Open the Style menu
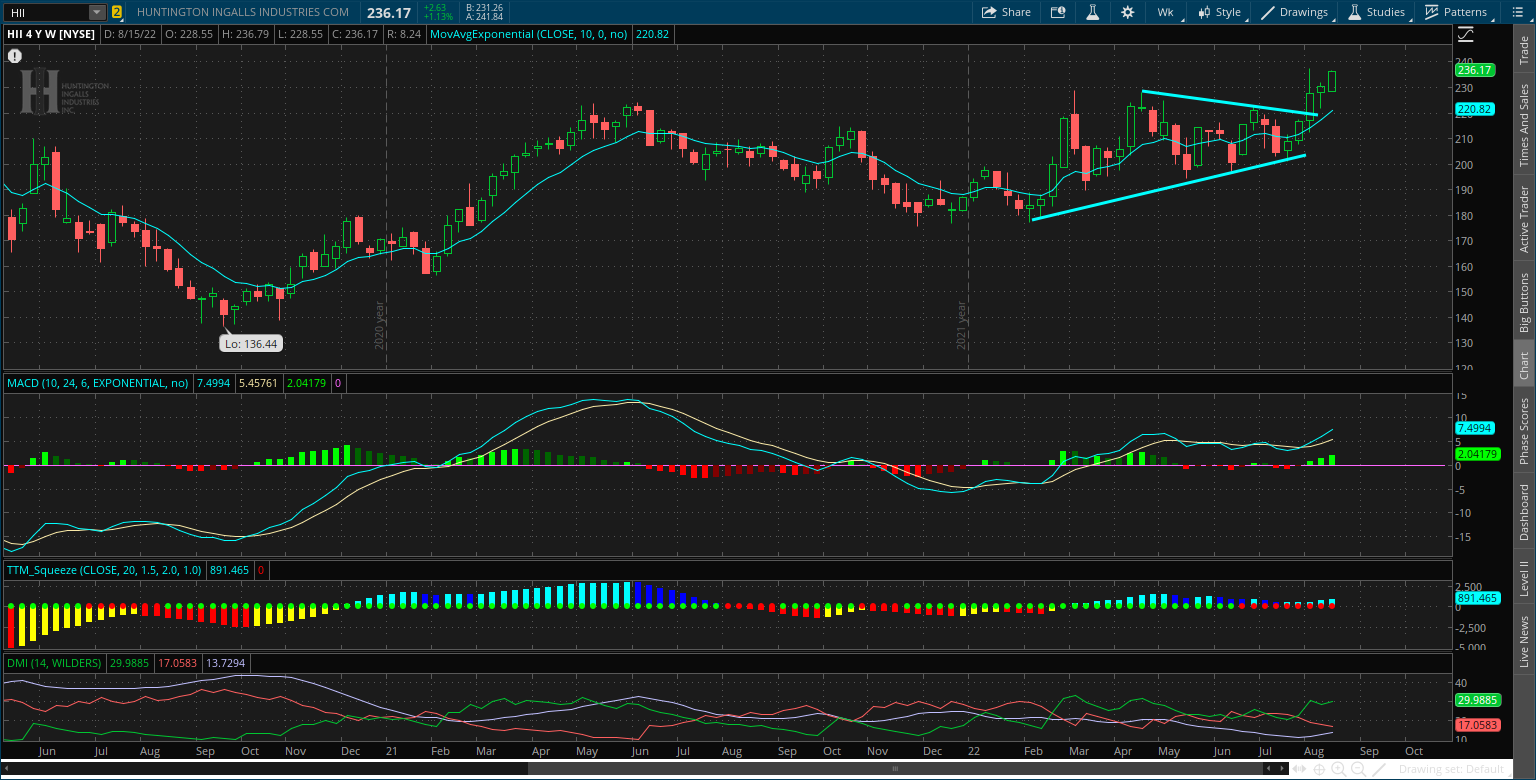This screenshot has width=1536, height=780. tap(1219, 12)
